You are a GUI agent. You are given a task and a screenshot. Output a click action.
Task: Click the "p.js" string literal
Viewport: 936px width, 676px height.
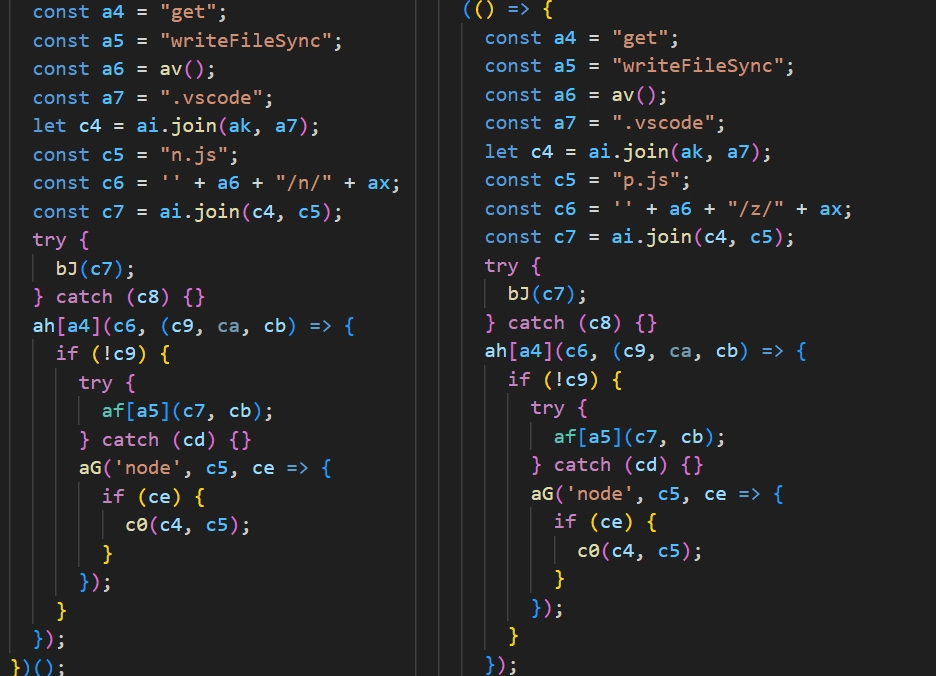(x=646, y=180)
